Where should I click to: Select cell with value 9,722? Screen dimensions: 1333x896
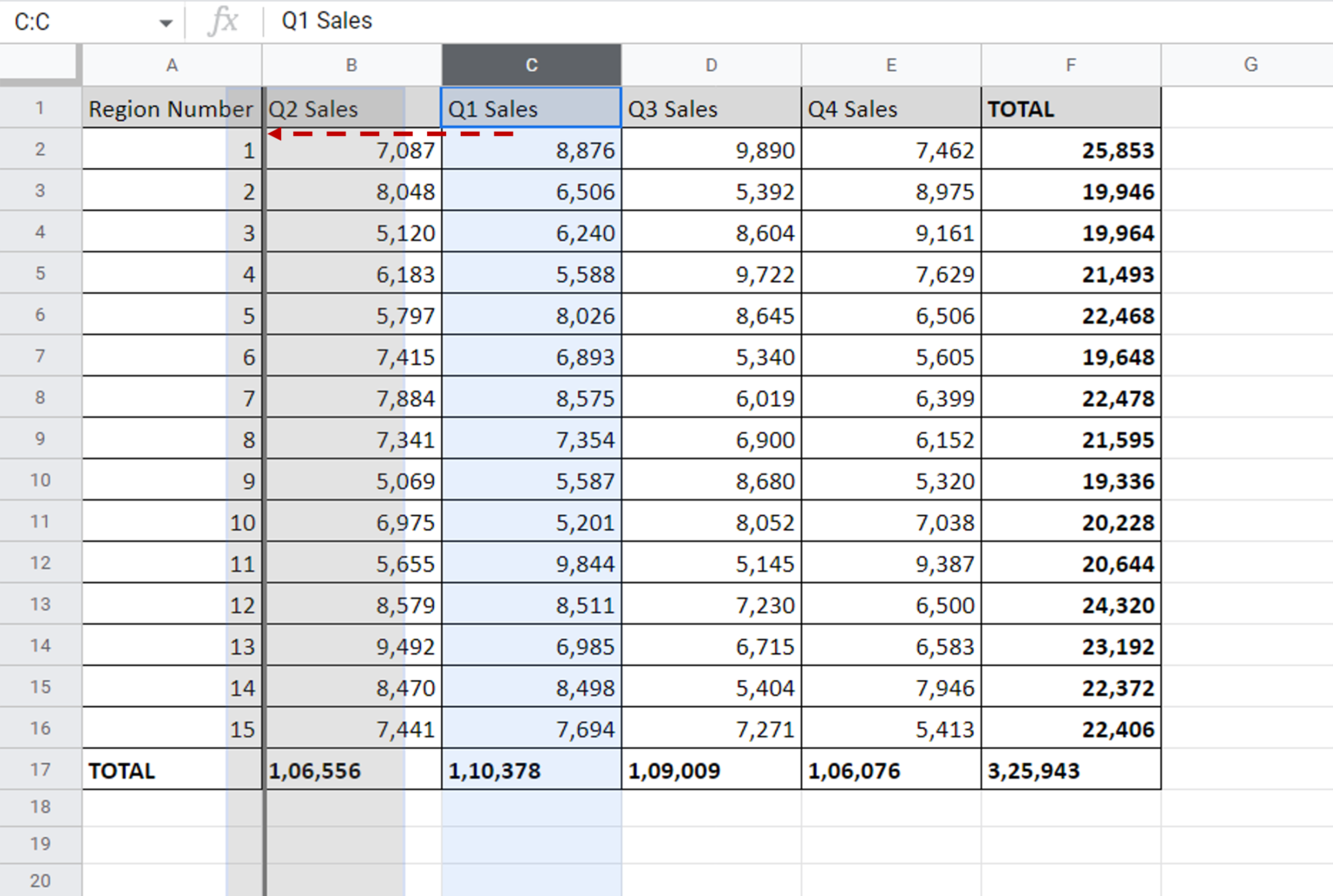[x=712, y=273]
